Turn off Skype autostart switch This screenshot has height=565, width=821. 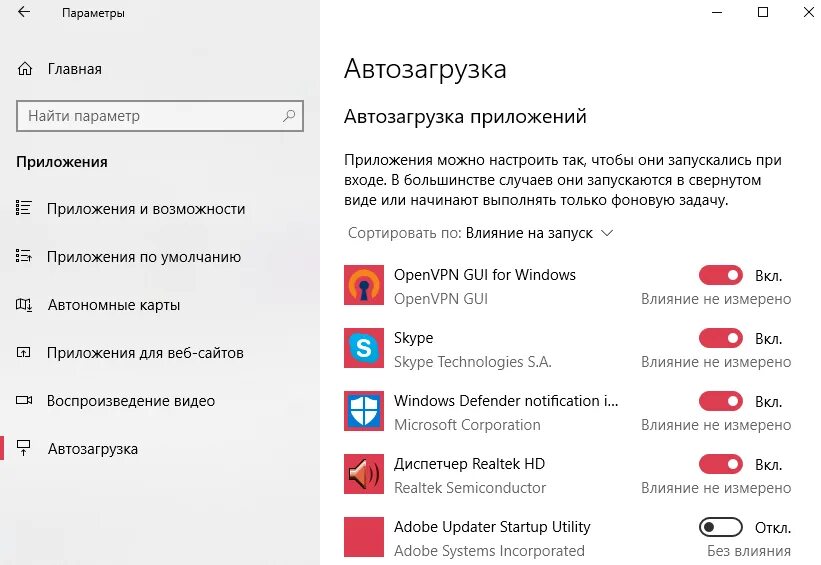tap(720, 338)
